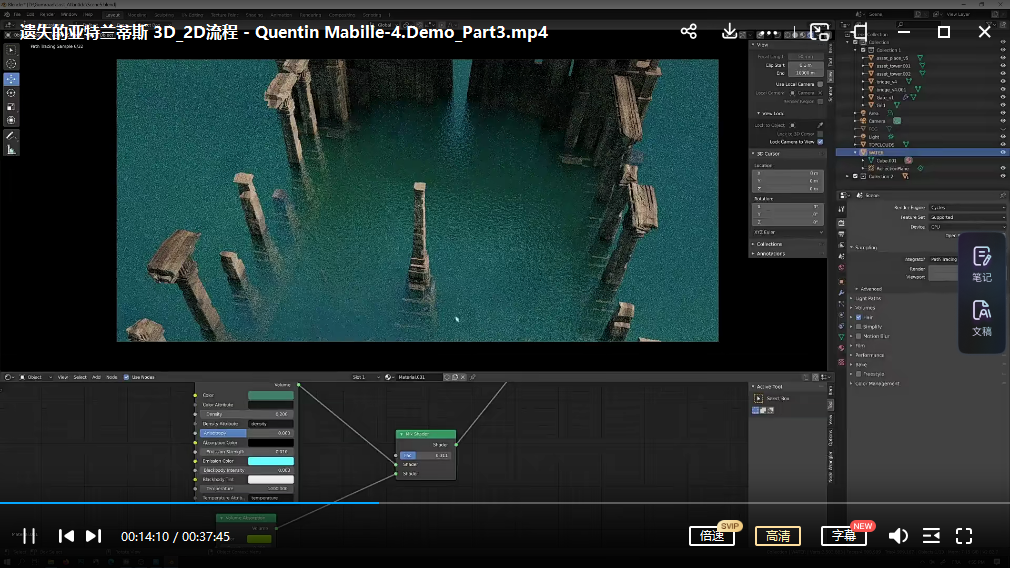Image resolution: width=1010 pixels, height=568 pixels.
Task: Open the Device CPU dropdown
Action: 966,227
